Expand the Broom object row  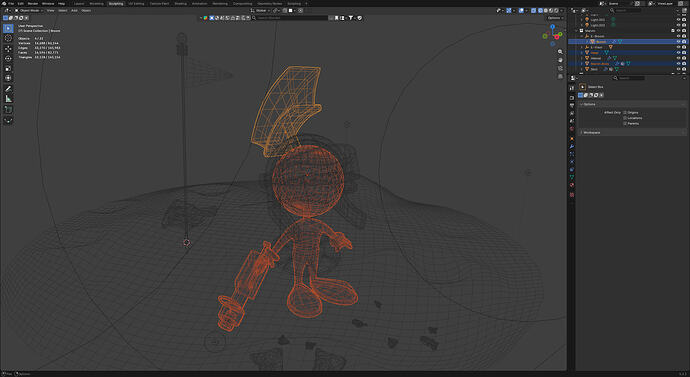coord(587,42)
